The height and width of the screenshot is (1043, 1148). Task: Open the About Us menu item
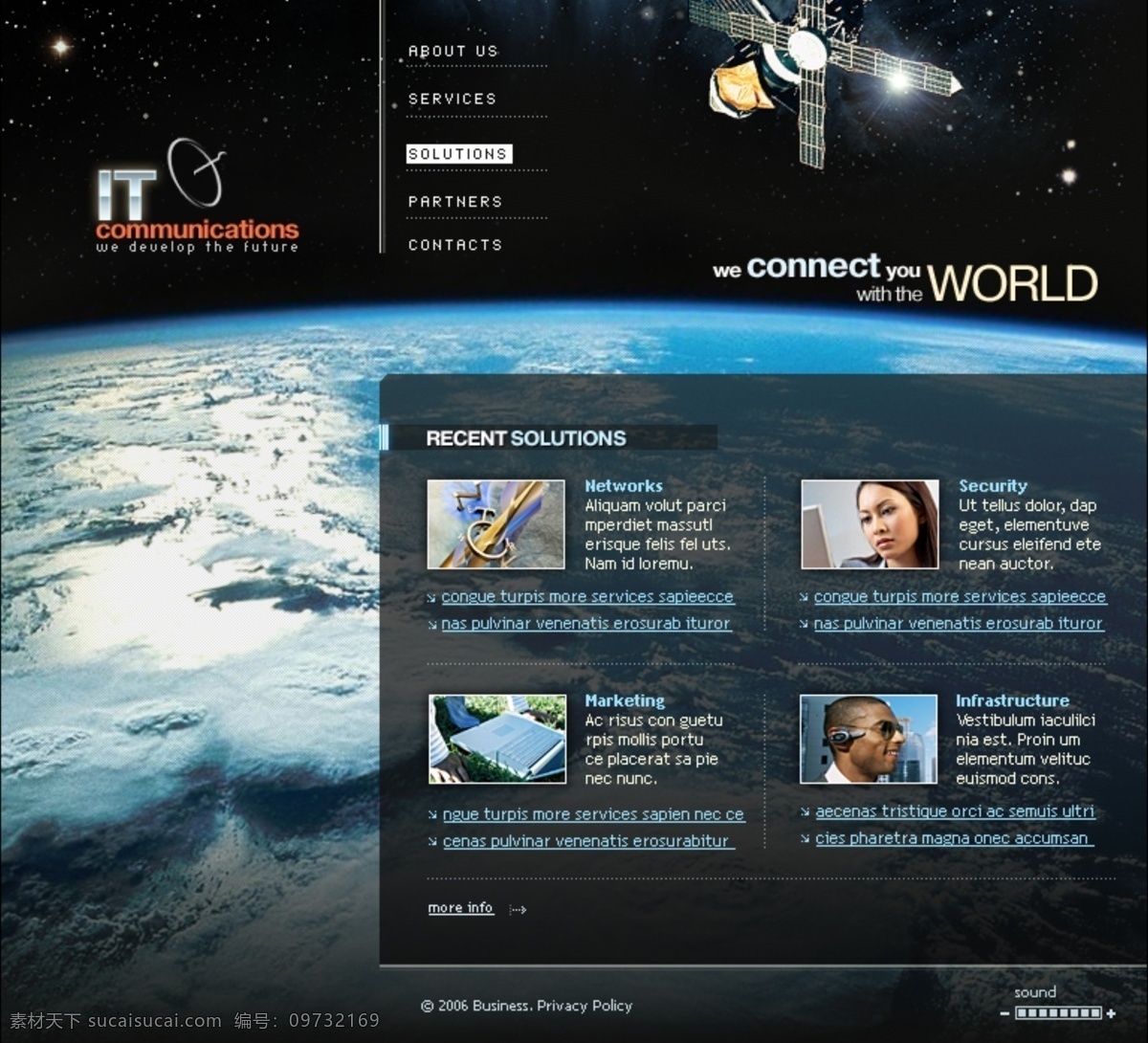click(453, 51)
